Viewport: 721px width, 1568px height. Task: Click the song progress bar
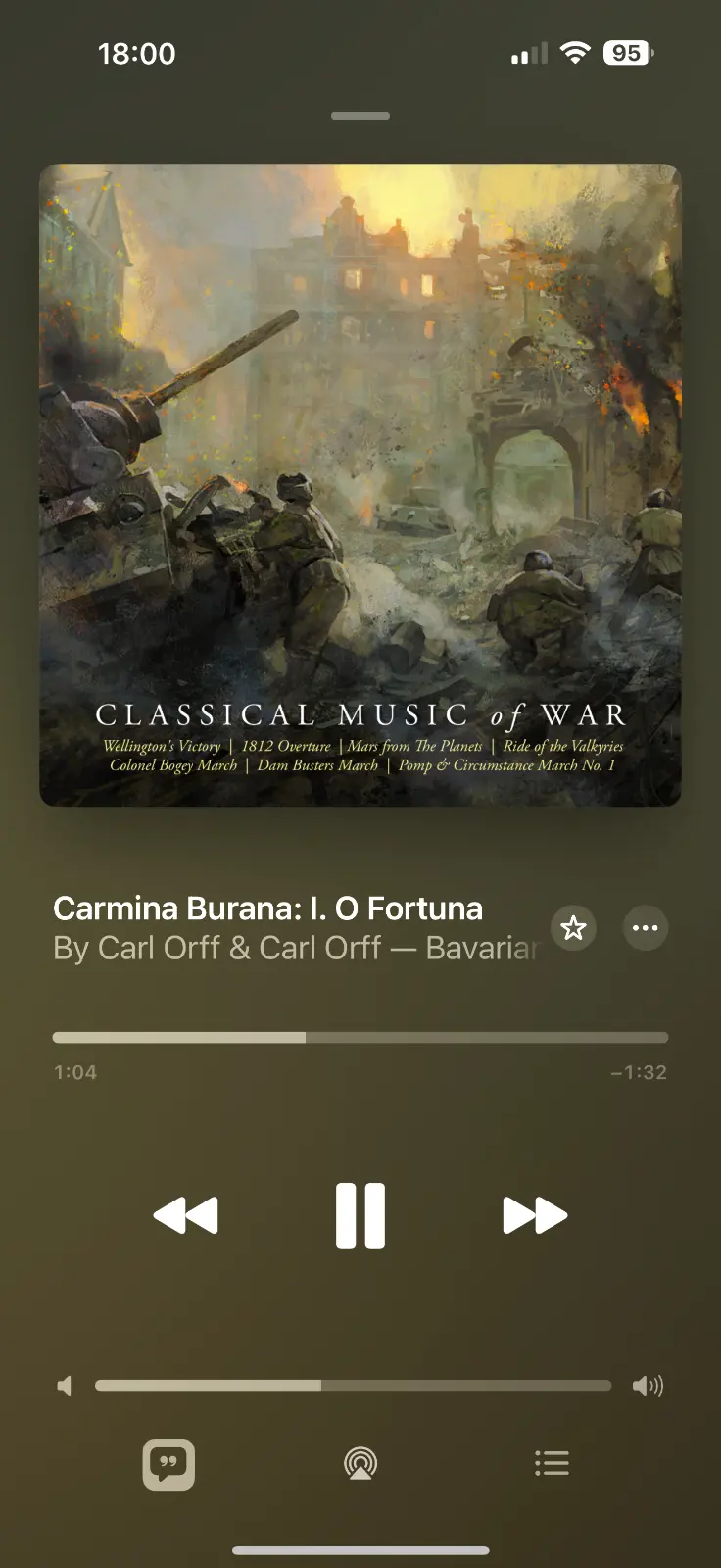(x=360, y=1037)
